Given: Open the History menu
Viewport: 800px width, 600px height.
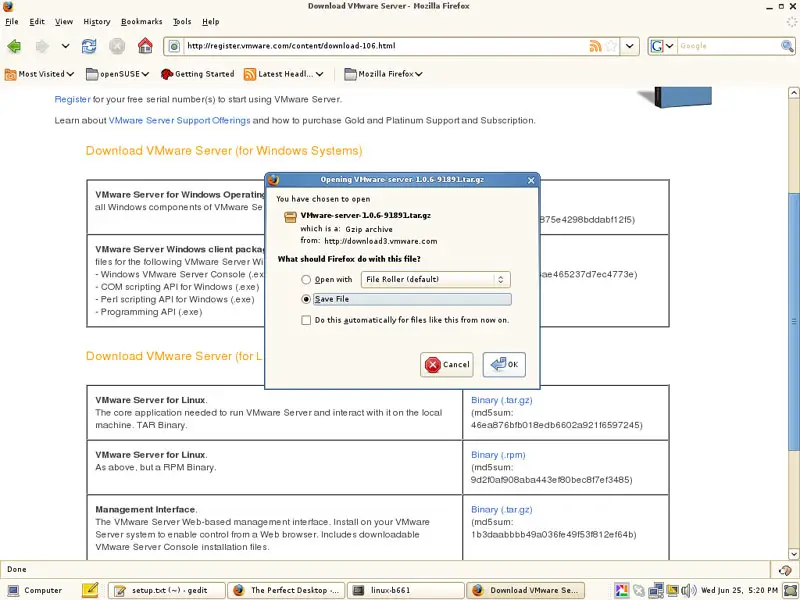Looking at the screenshot, I should [x=96, y=21].
